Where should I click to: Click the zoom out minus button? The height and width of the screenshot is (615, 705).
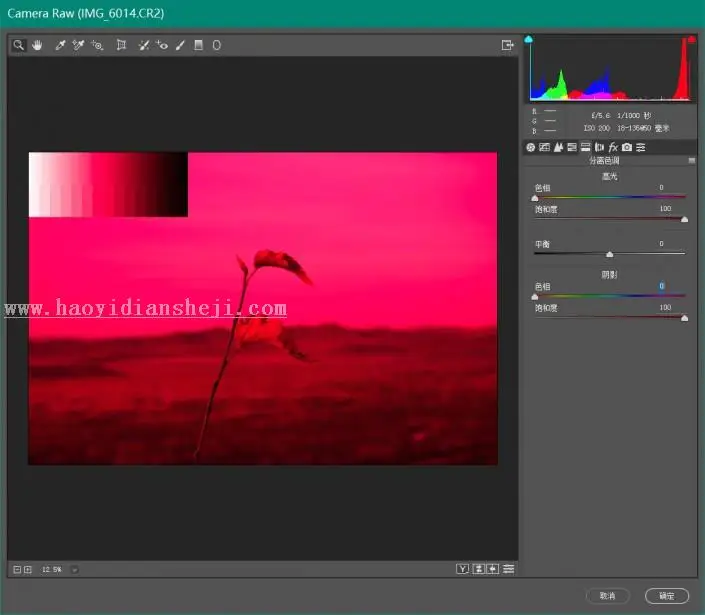pyautogui.click(x=17, y=570)
